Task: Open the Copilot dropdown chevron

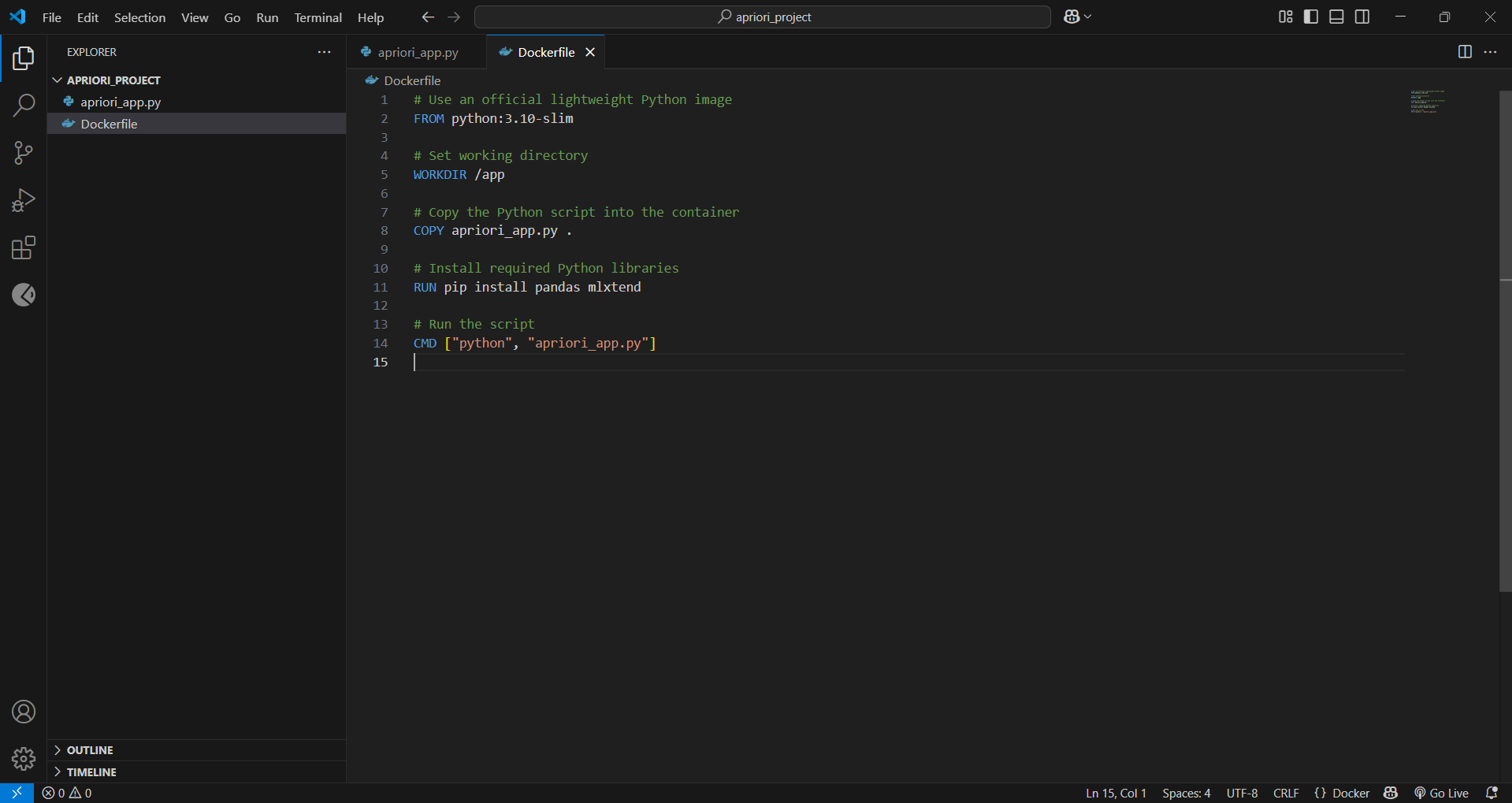Action: (1088, 17)
